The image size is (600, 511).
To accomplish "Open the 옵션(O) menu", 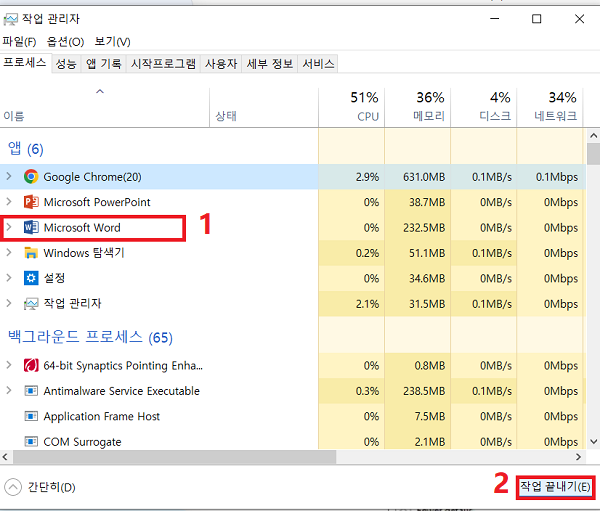I will (x=65, y=41).
